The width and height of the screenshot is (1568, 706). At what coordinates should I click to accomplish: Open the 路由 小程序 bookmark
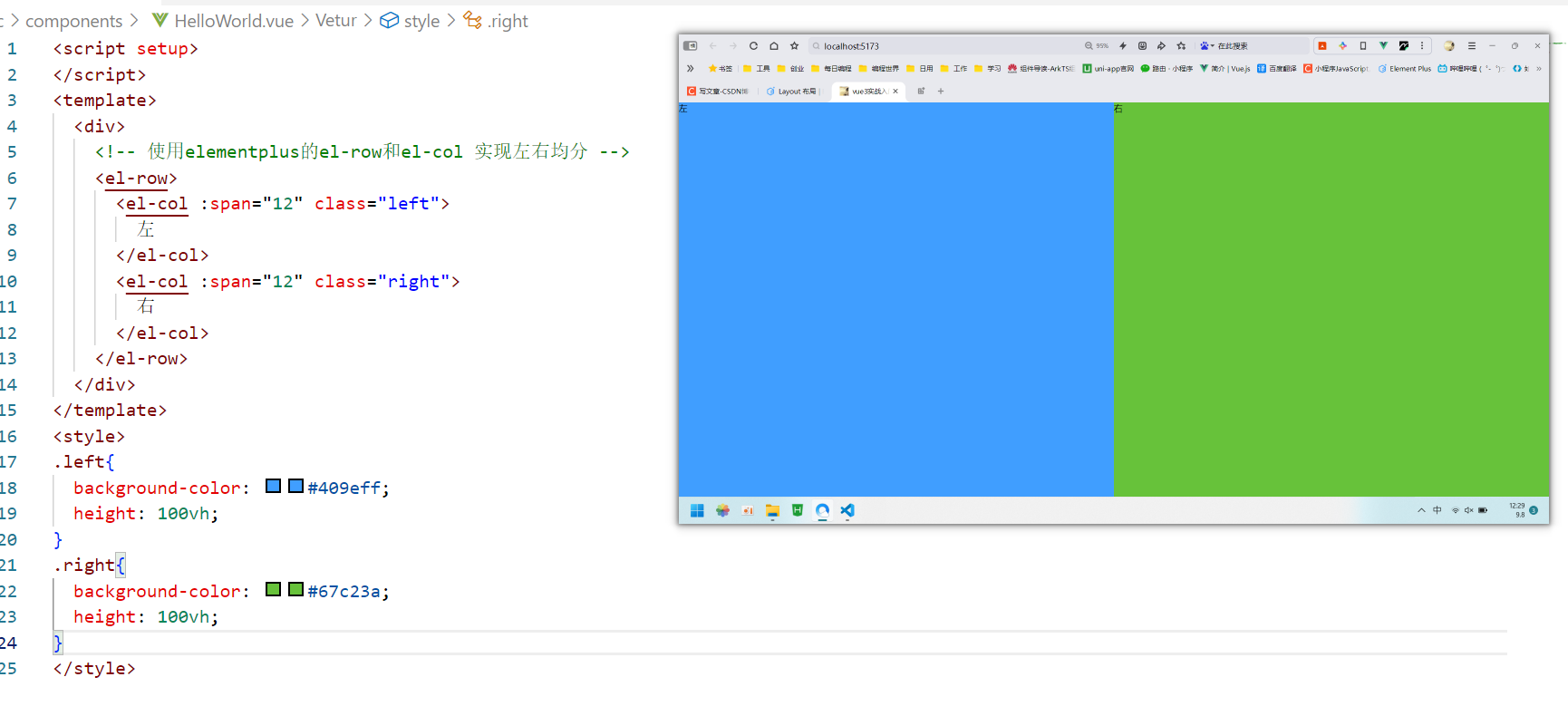click(x=1166, y=68)
